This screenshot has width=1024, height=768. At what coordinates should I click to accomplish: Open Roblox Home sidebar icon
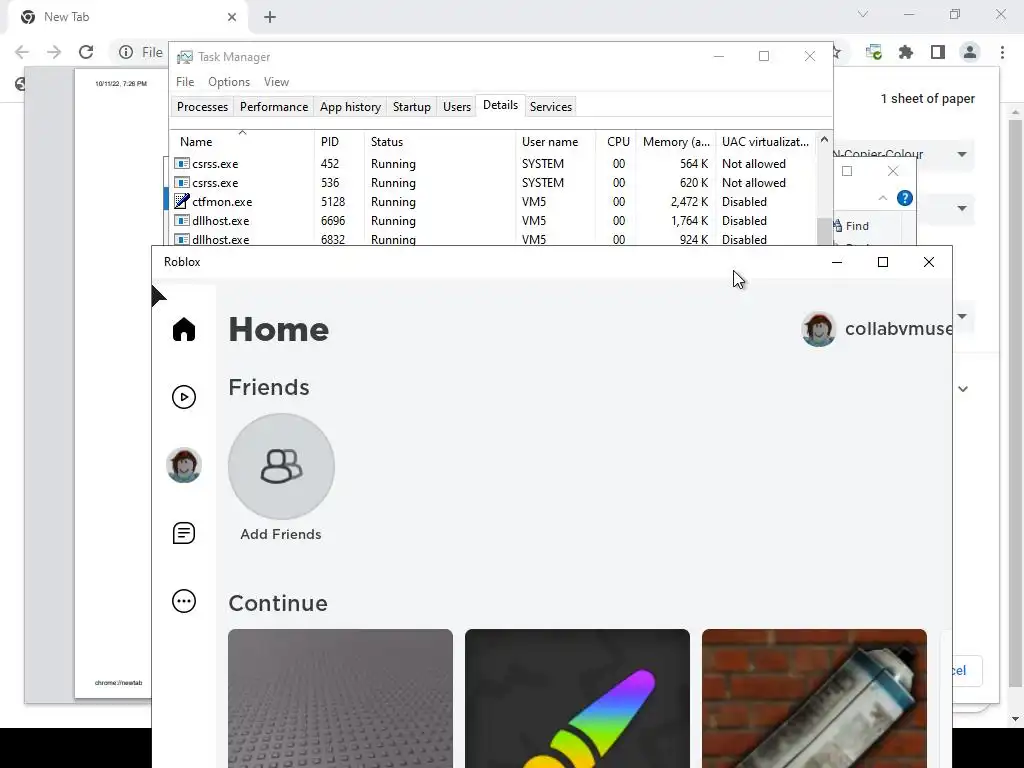click(184, 329)
